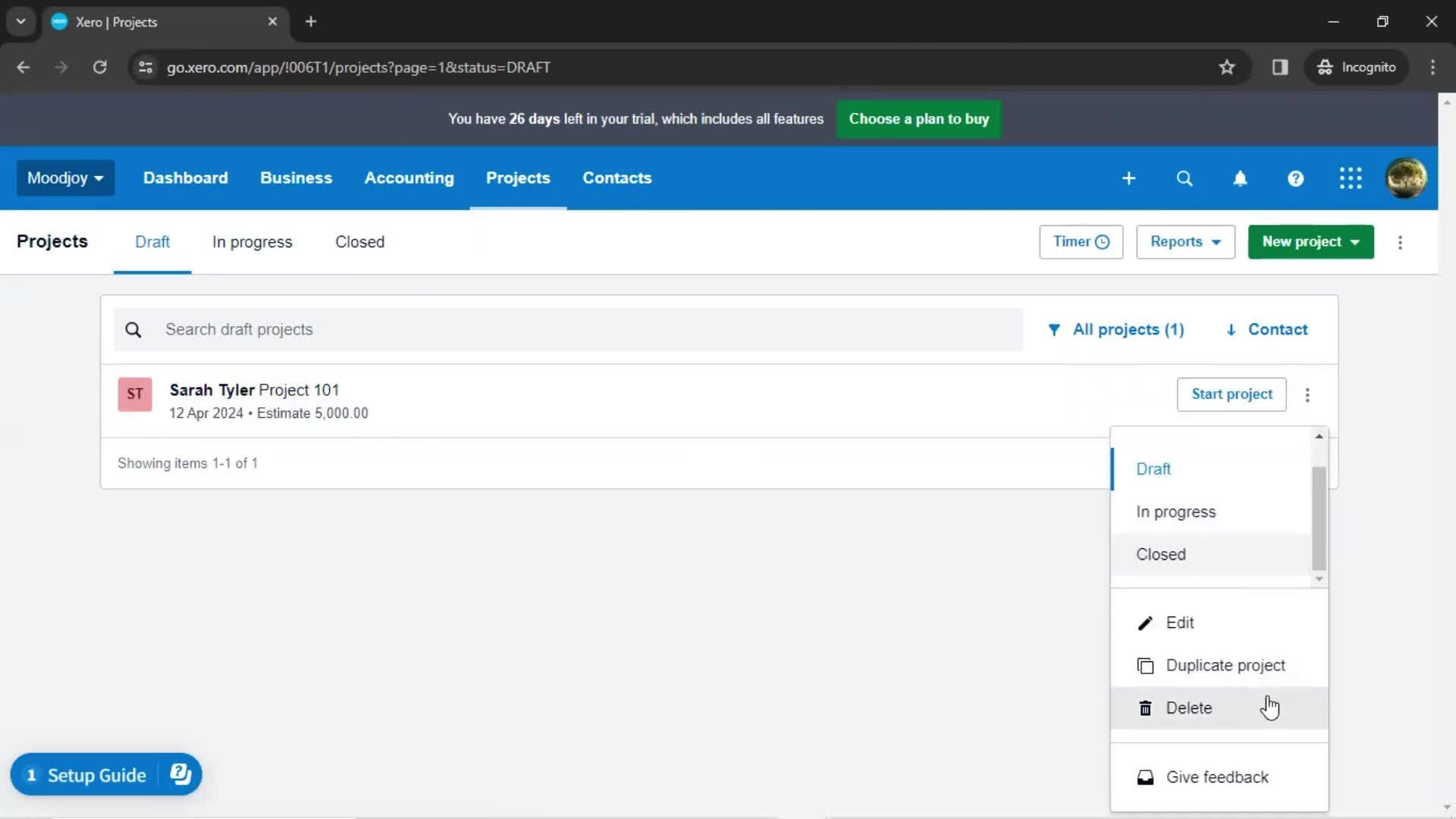Open the Contacts menu
Screen dimensions: 1456x819
[x=617, y=178]
